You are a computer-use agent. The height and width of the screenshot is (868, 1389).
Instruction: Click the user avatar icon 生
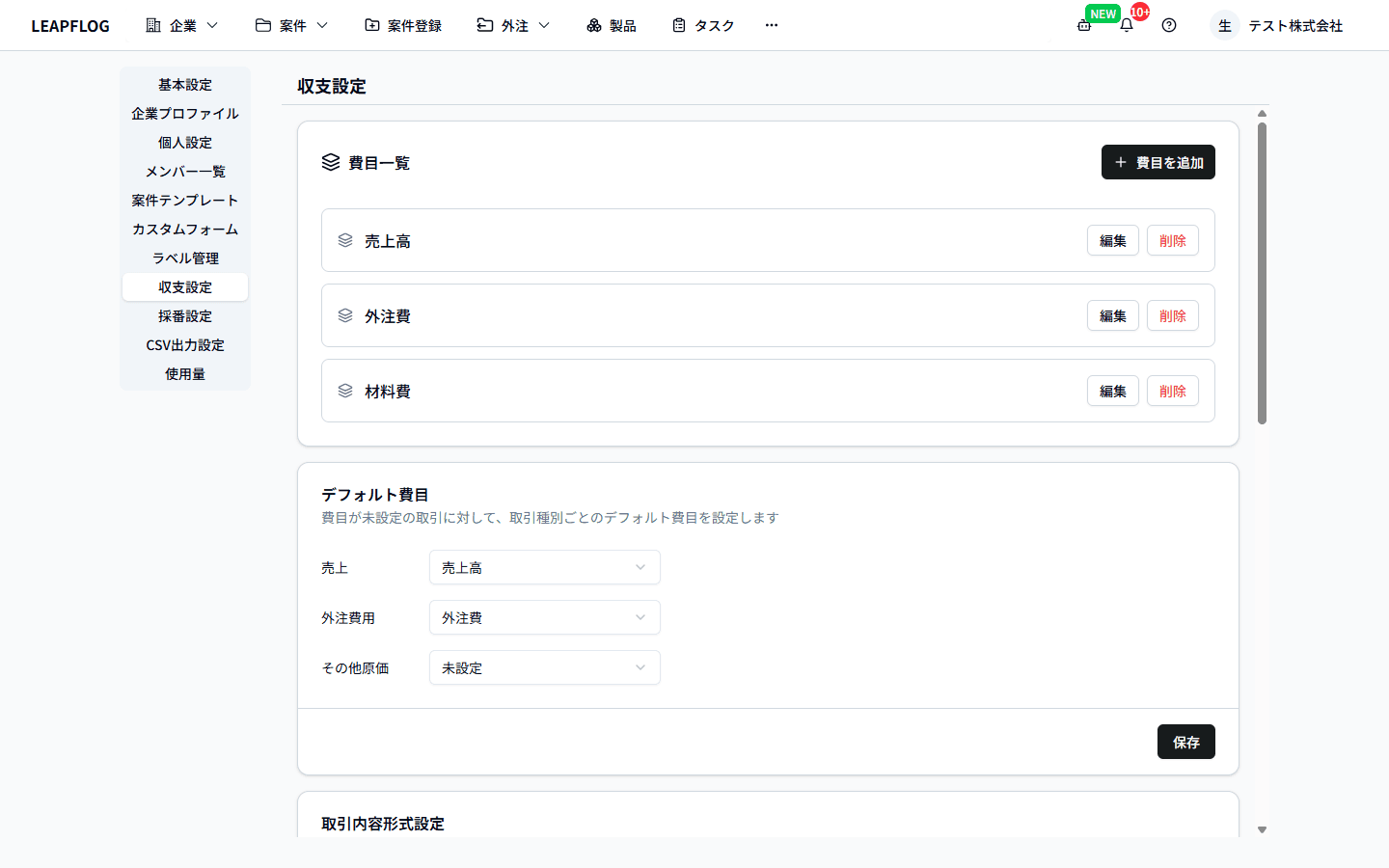(x=1224, y=25)
